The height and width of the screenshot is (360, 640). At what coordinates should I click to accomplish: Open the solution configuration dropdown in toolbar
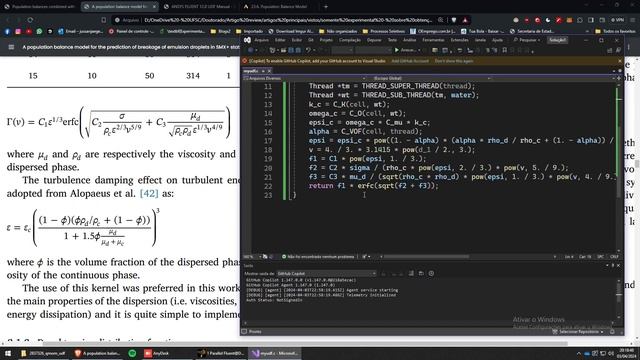342,50
